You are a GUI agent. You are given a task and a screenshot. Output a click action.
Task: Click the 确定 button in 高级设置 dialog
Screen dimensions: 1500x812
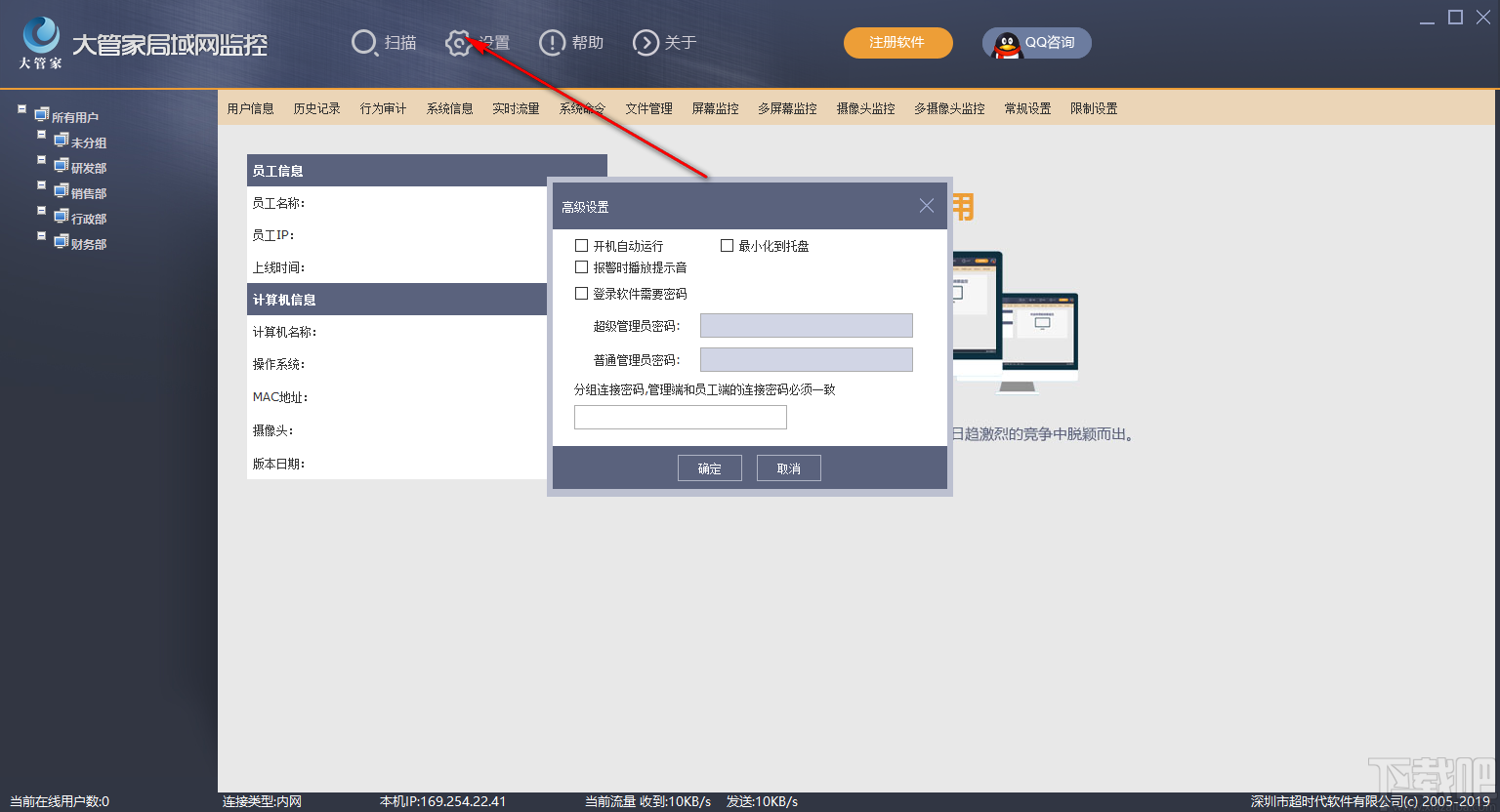(x=709, y=467)
